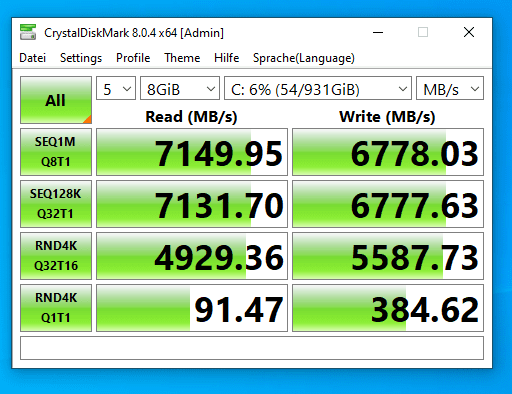This screenshot has width=512, height=394.
Task: Click the 7131.70 read result
Action: (x=192, y=204)
